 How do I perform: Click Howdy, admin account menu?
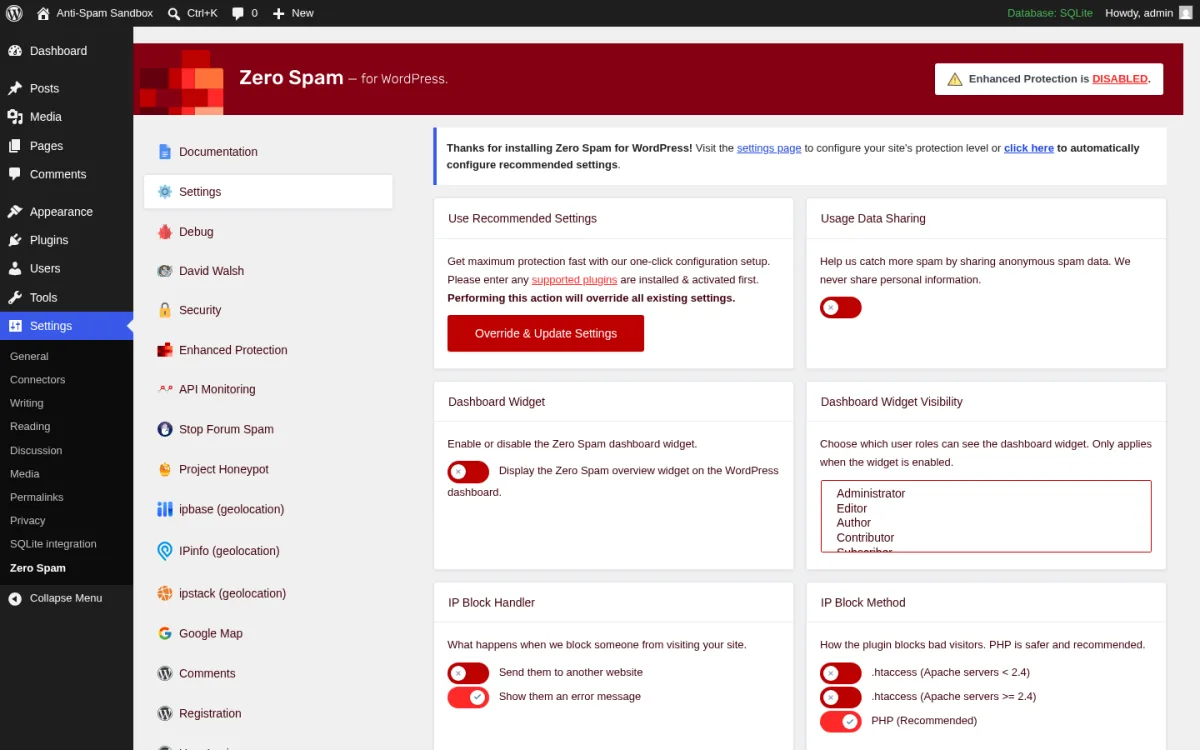pos(1149,13)
